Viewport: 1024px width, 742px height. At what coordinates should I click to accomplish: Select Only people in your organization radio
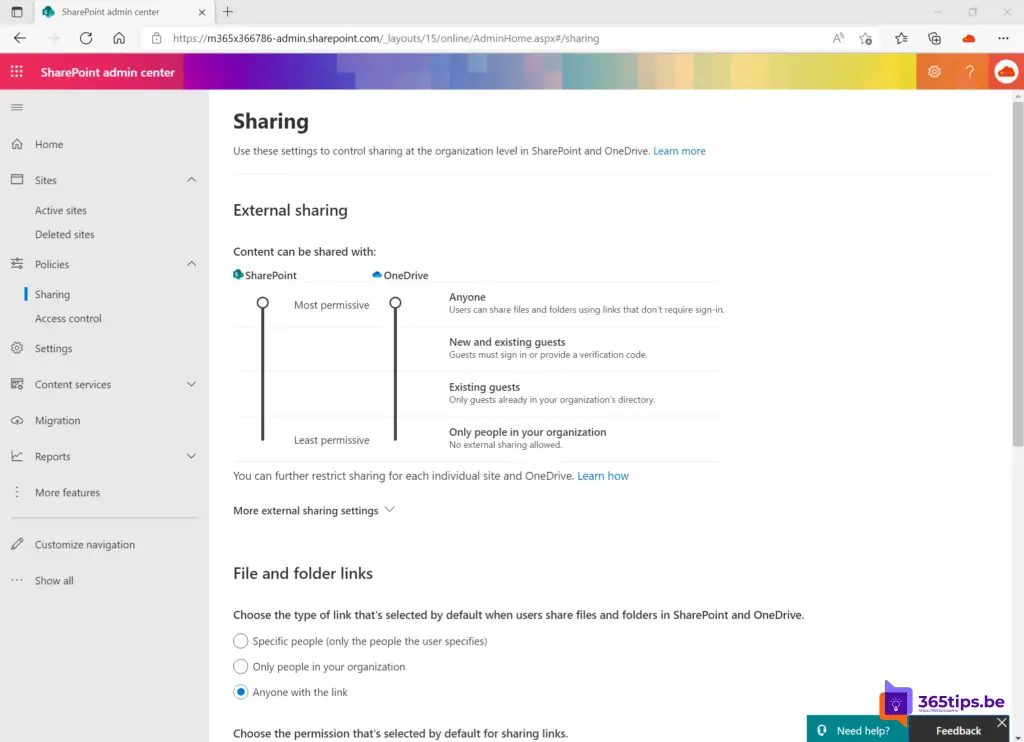pyautogui.click(x=241, y=667)
